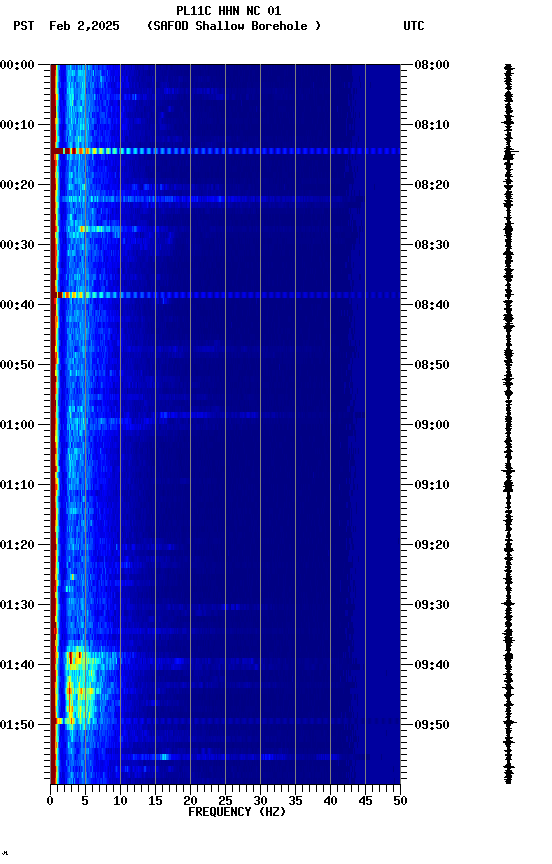
Task: Click the bright low-frequency patch around 09:40–09:50
Action: pos(83,689)
